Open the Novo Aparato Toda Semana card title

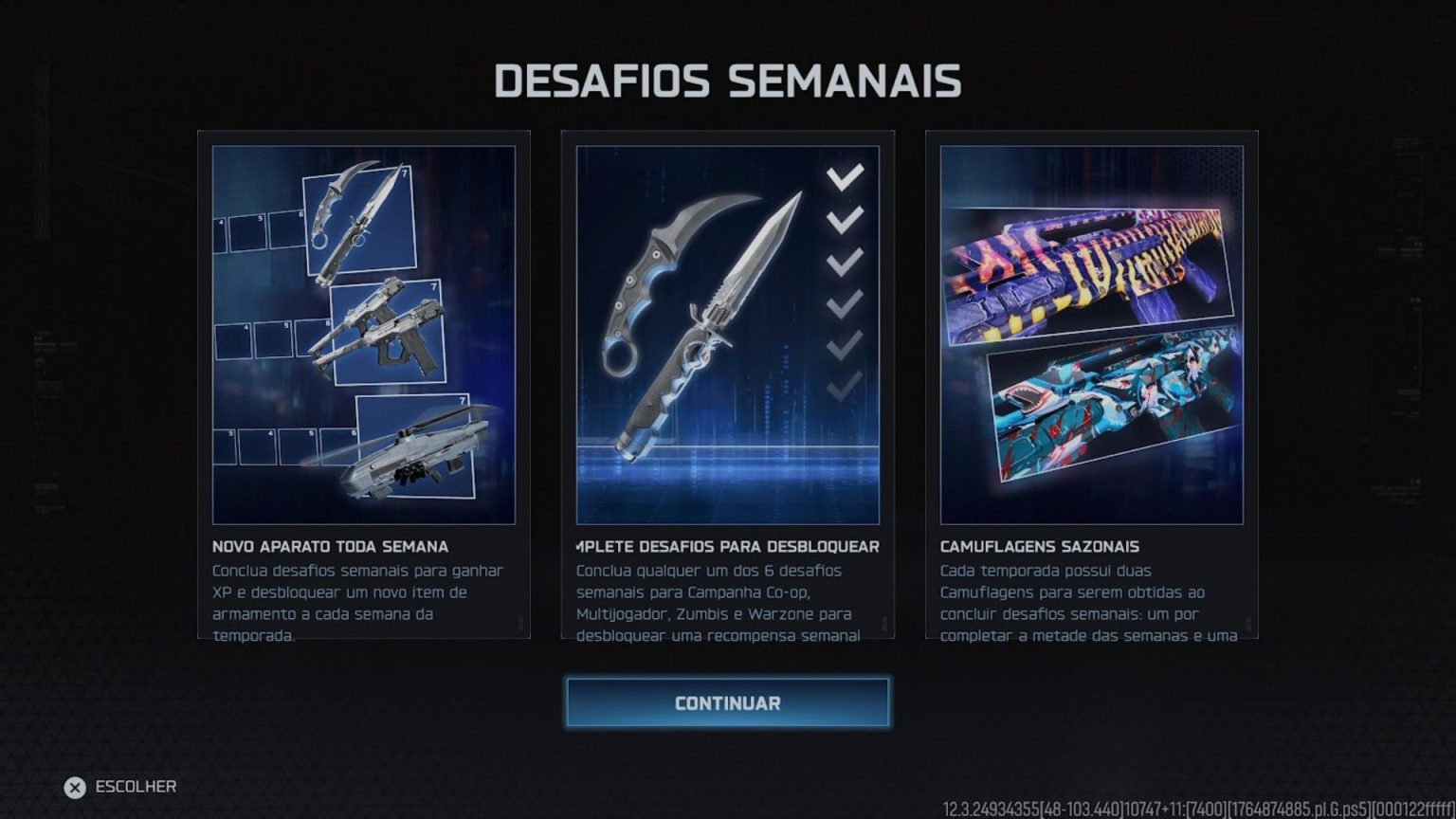[x=330, y=547]
